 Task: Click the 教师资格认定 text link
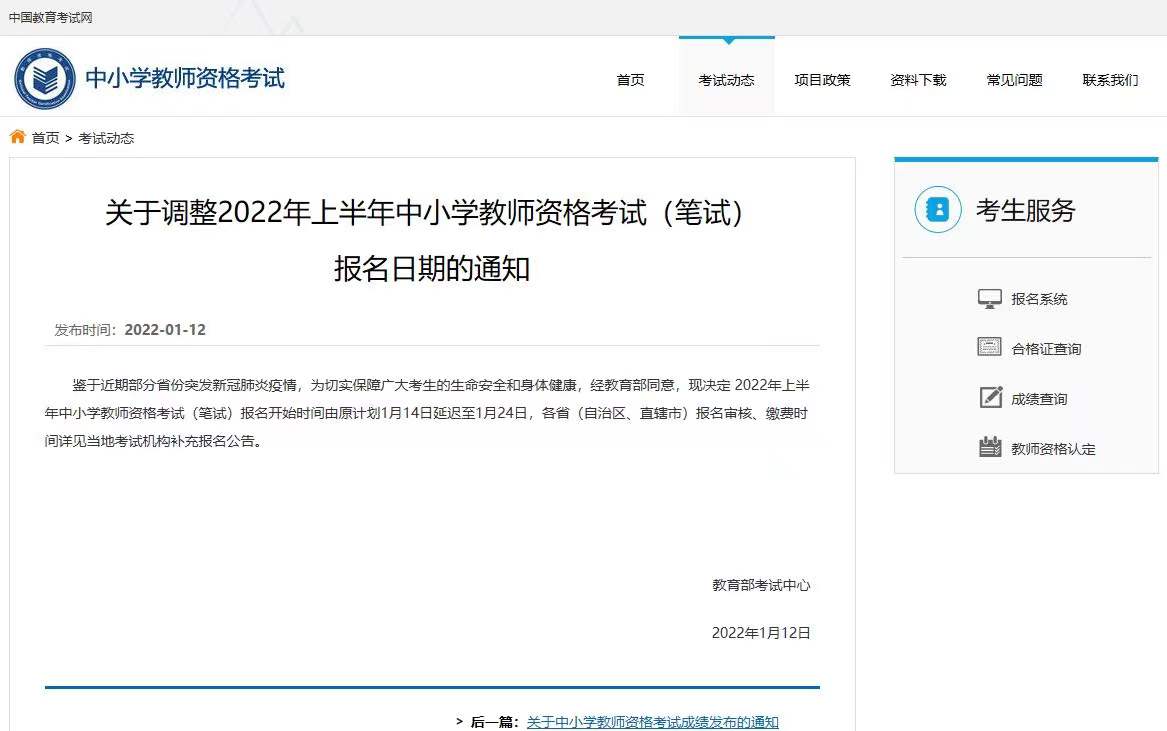point(1055,448)
